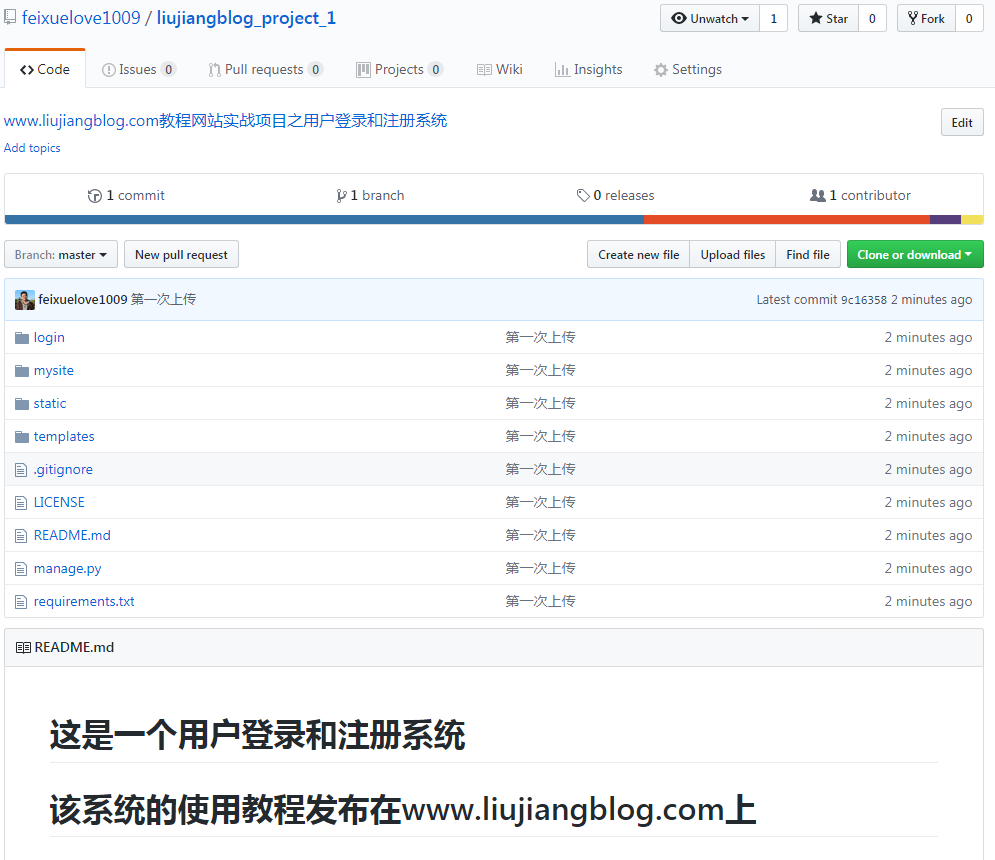Image resolution: width=995 pixels, height=860 pixels.
Task: Open the templates folder name
Action: click(x=64, y=437)
